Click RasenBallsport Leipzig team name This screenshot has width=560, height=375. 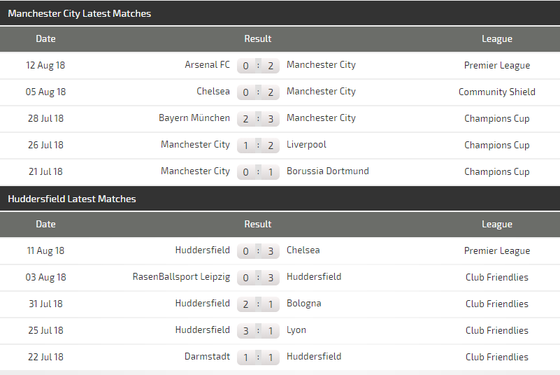click(181, 277)
